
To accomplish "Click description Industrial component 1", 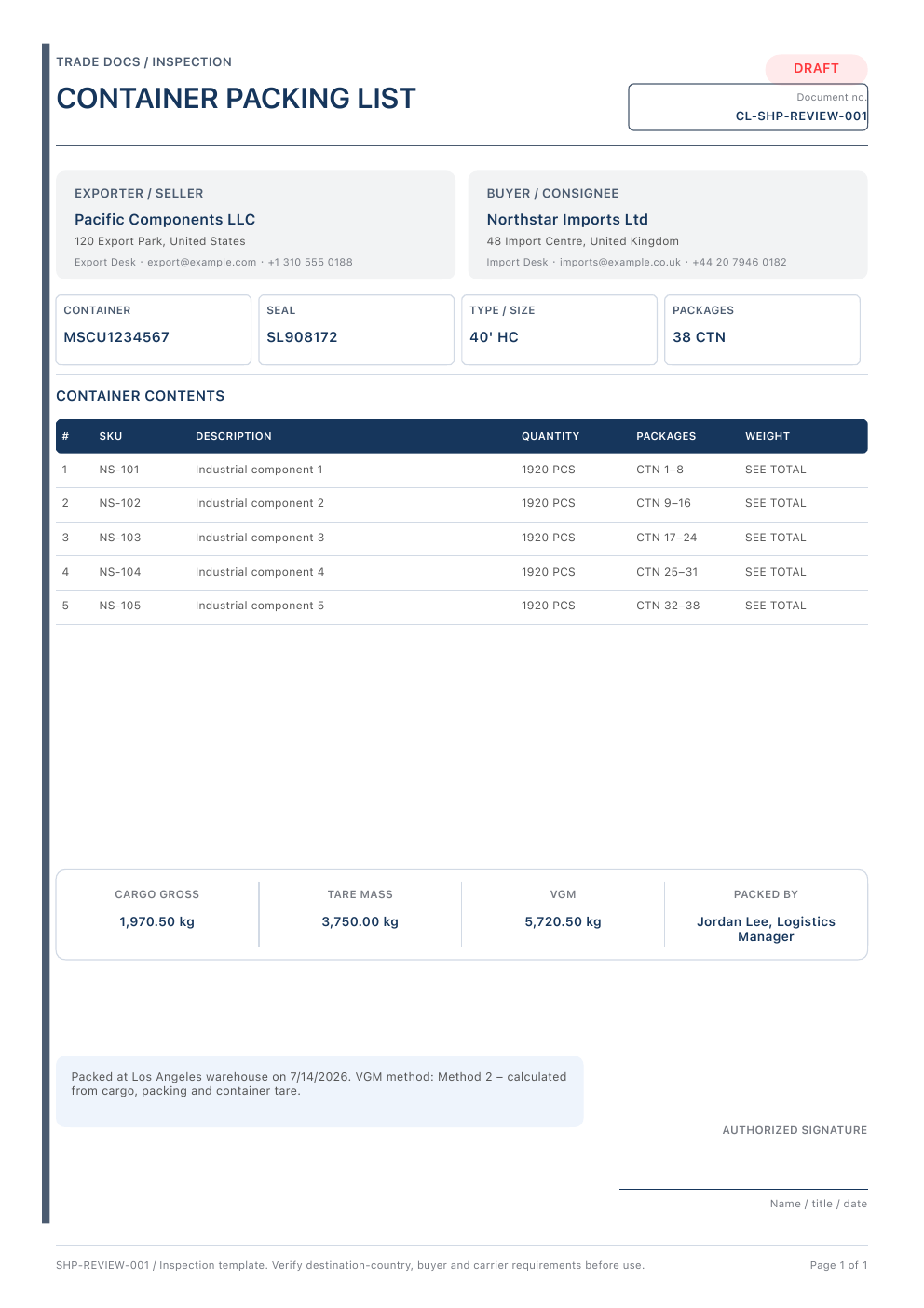I will 259,470.
